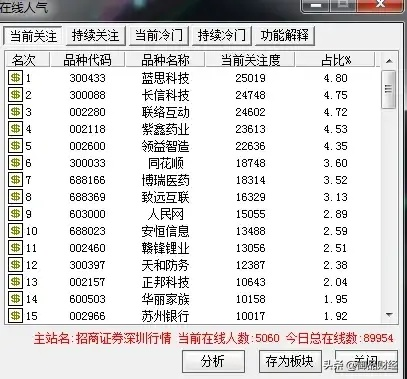
Task: Click the list scrollbar down arrow
Action: coord(389,315)
